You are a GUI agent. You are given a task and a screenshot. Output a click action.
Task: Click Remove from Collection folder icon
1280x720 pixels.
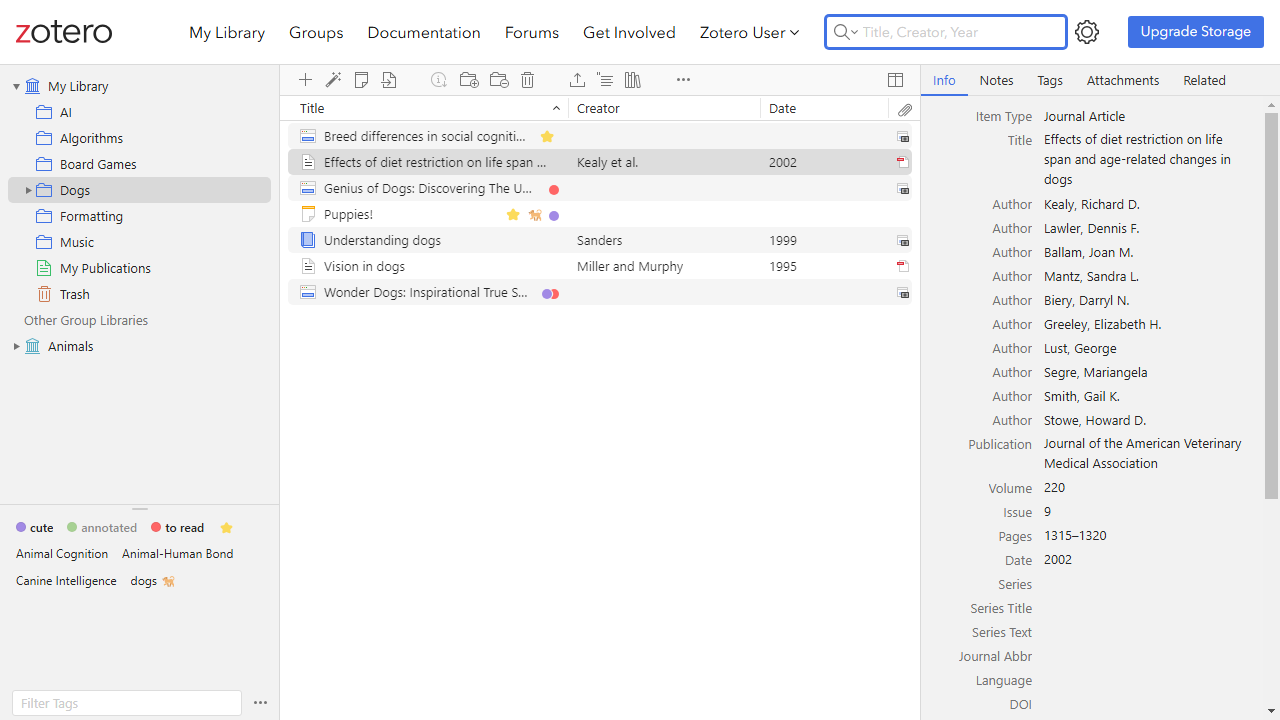(x=499, y=80)
